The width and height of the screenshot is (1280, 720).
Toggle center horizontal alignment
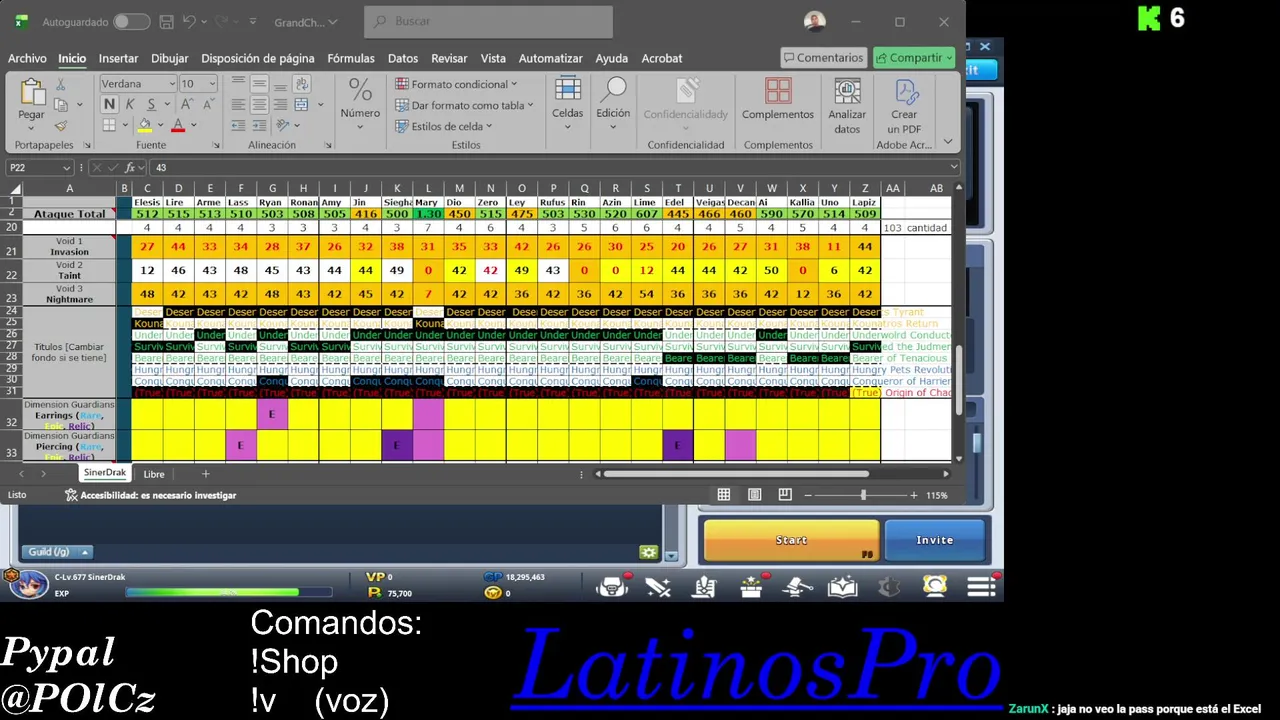[259, 104]
